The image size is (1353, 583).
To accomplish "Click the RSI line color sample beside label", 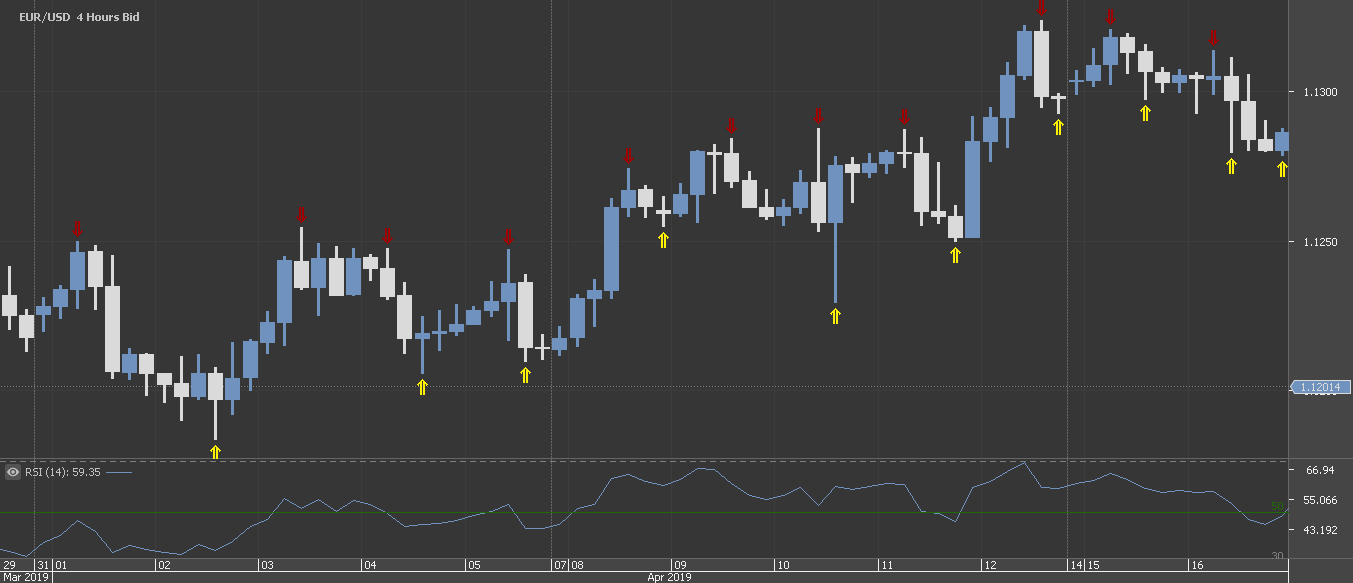I will coord(118,472).
